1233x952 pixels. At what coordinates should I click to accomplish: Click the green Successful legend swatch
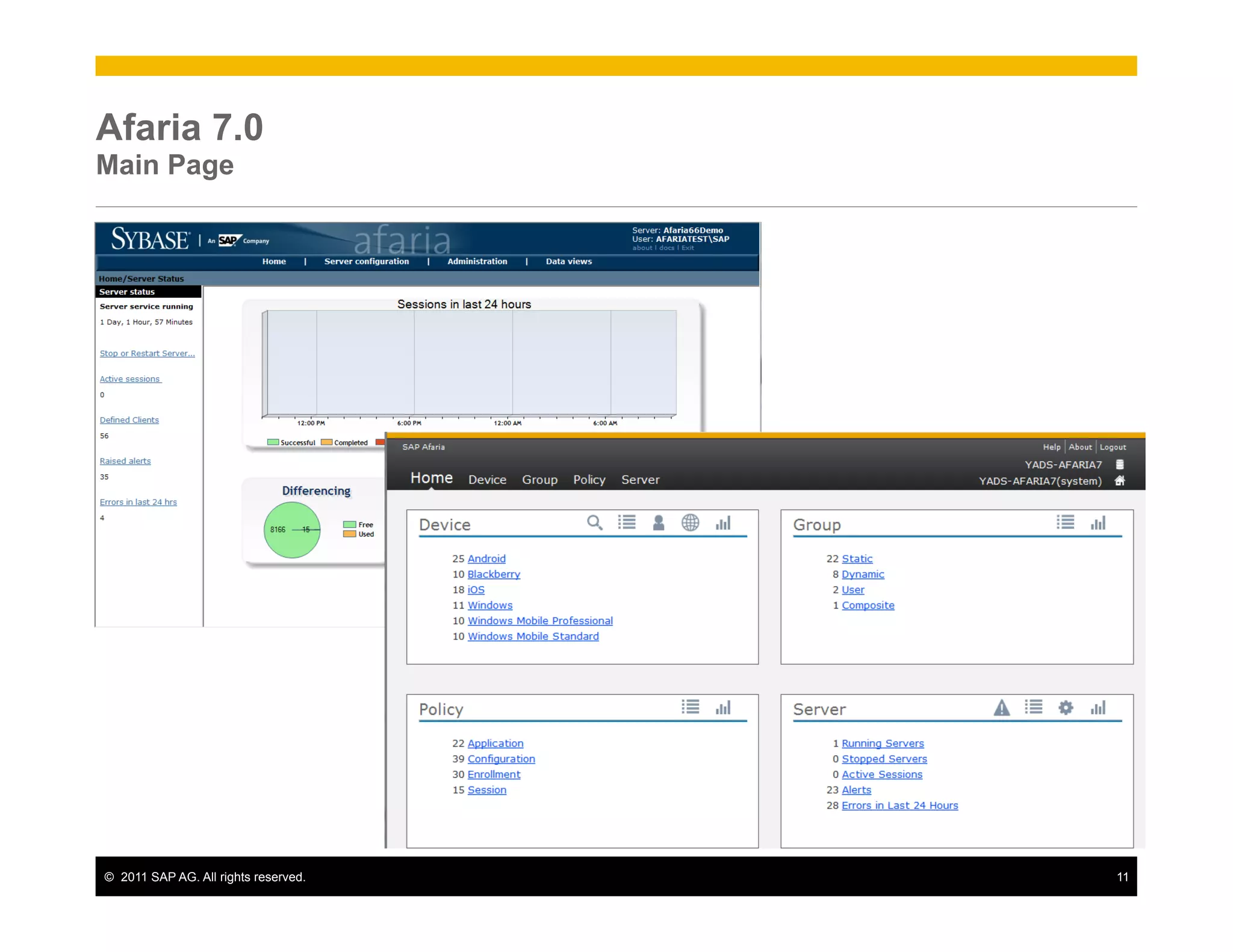273,442
